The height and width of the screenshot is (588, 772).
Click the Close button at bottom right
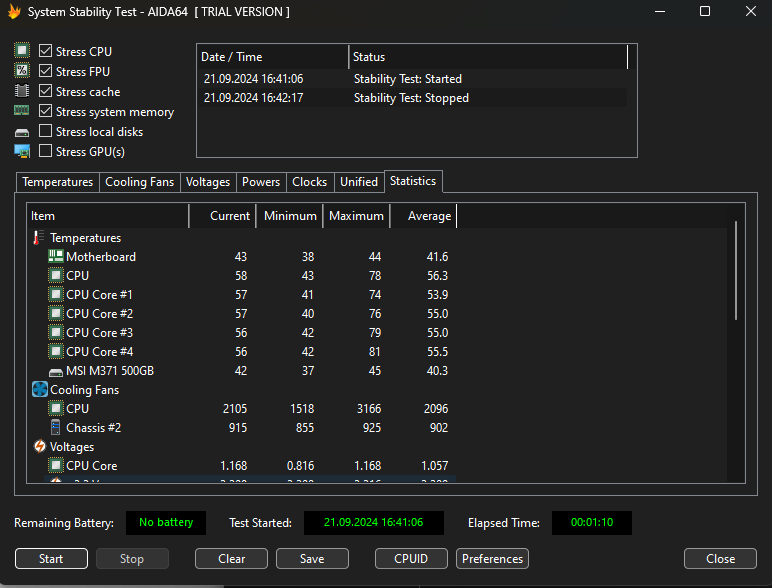click(x=720, y=558)
